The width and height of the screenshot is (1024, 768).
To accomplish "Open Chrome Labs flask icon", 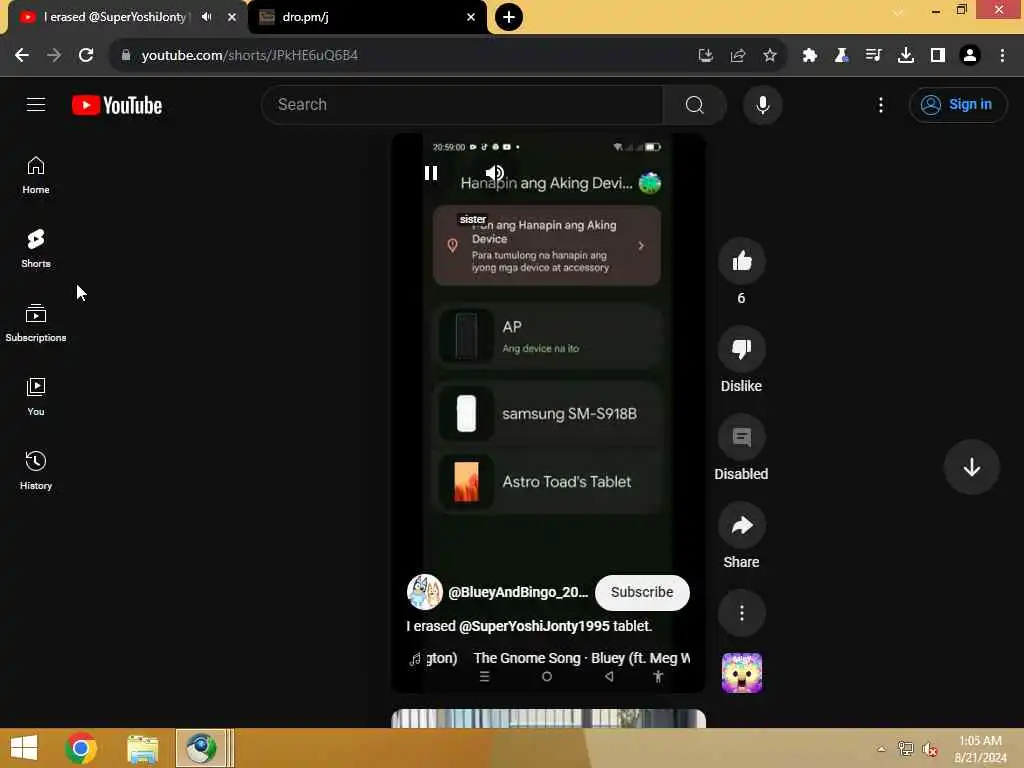I will pos(842,55).
